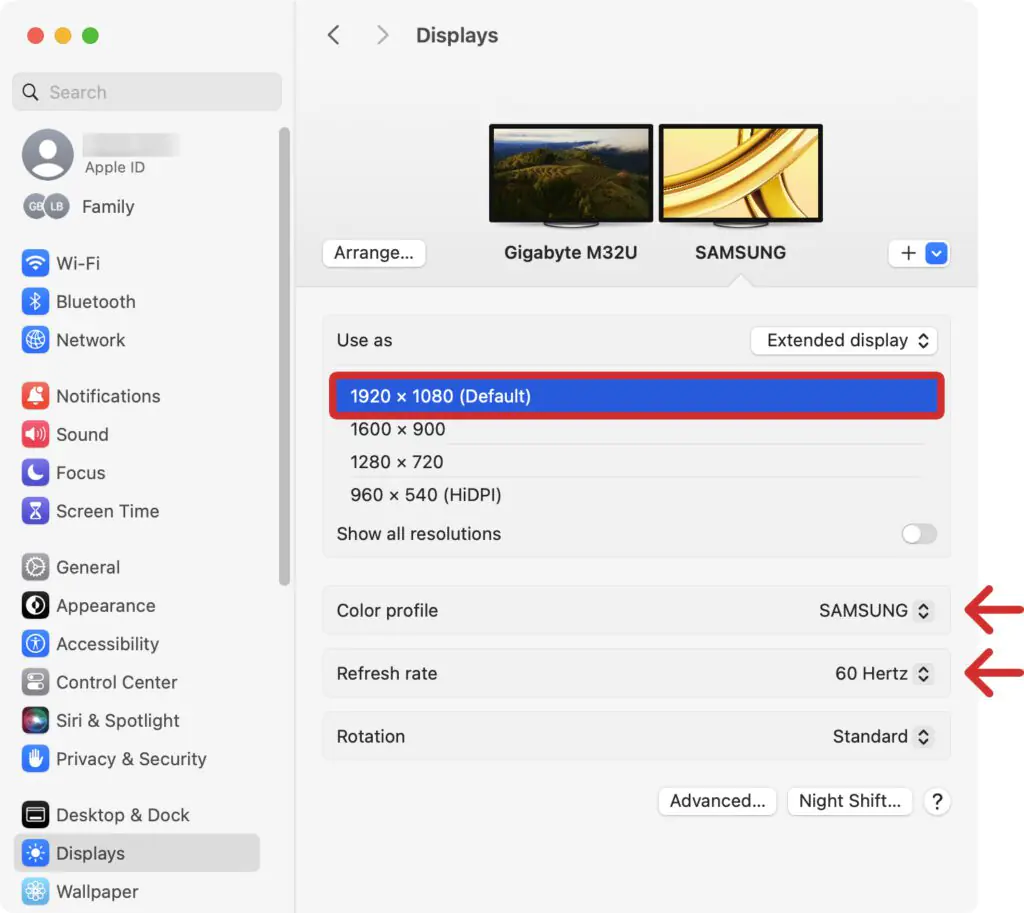This screenshot has width=1024, height=913.
Task: Switch to Wallpaper settings
Action: (x=96, y=891)
